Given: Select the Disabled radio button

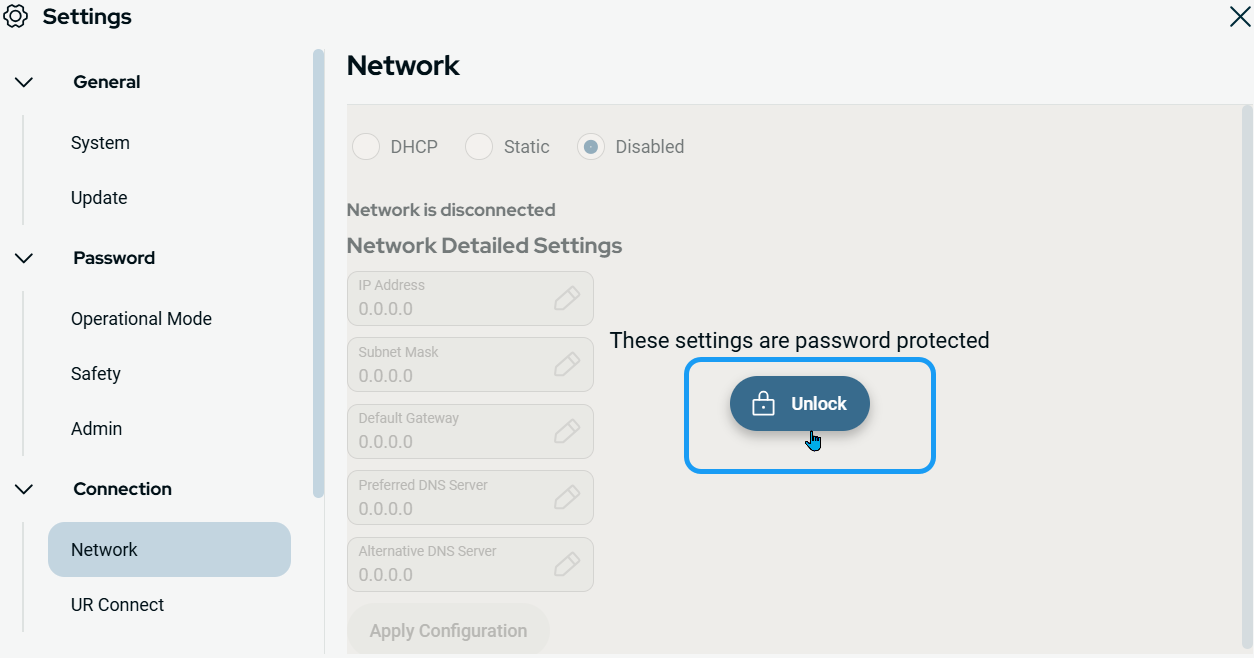Looking at the screenshot, I should (591, 147).
